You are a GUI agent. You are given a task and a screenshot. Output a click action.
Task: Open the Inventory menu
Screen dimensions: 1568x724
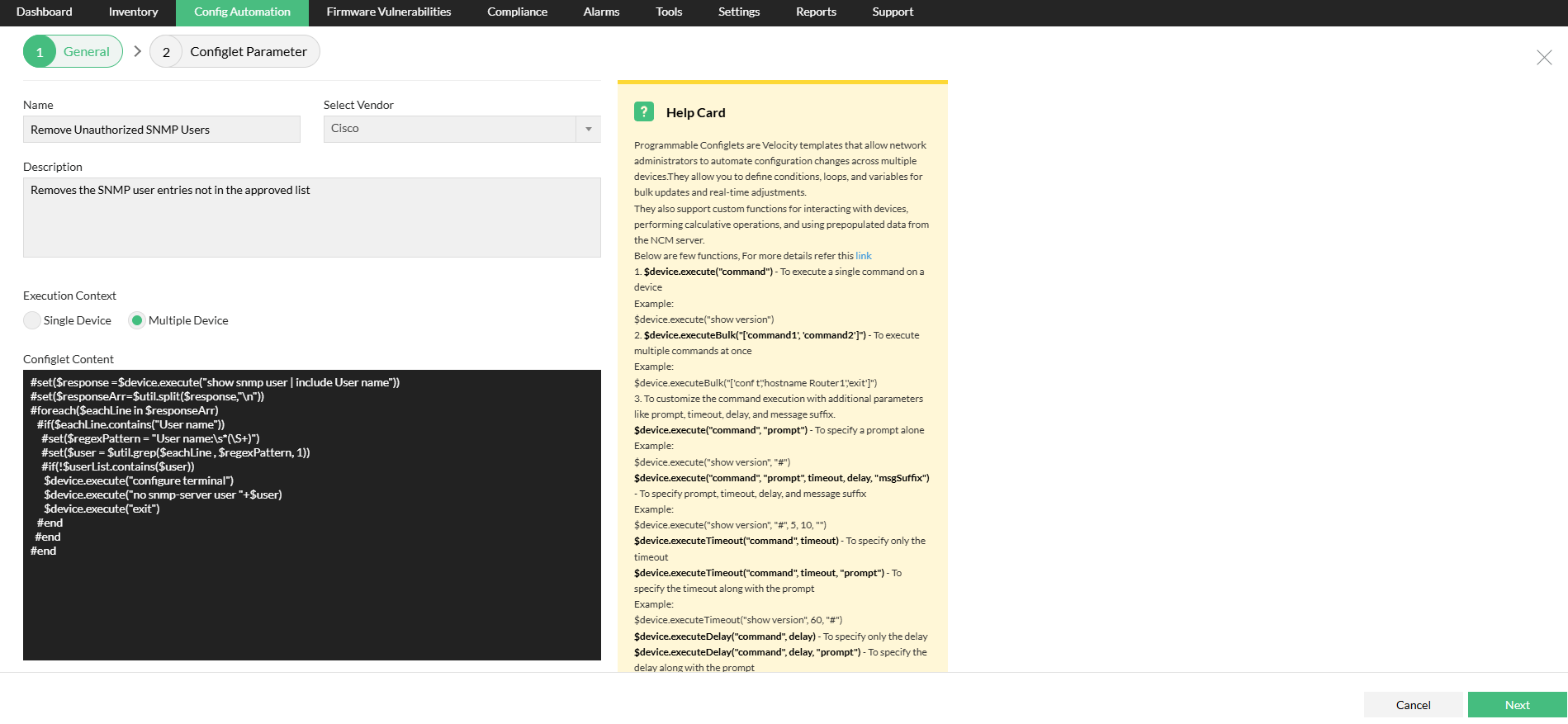[x=133, y=12]
